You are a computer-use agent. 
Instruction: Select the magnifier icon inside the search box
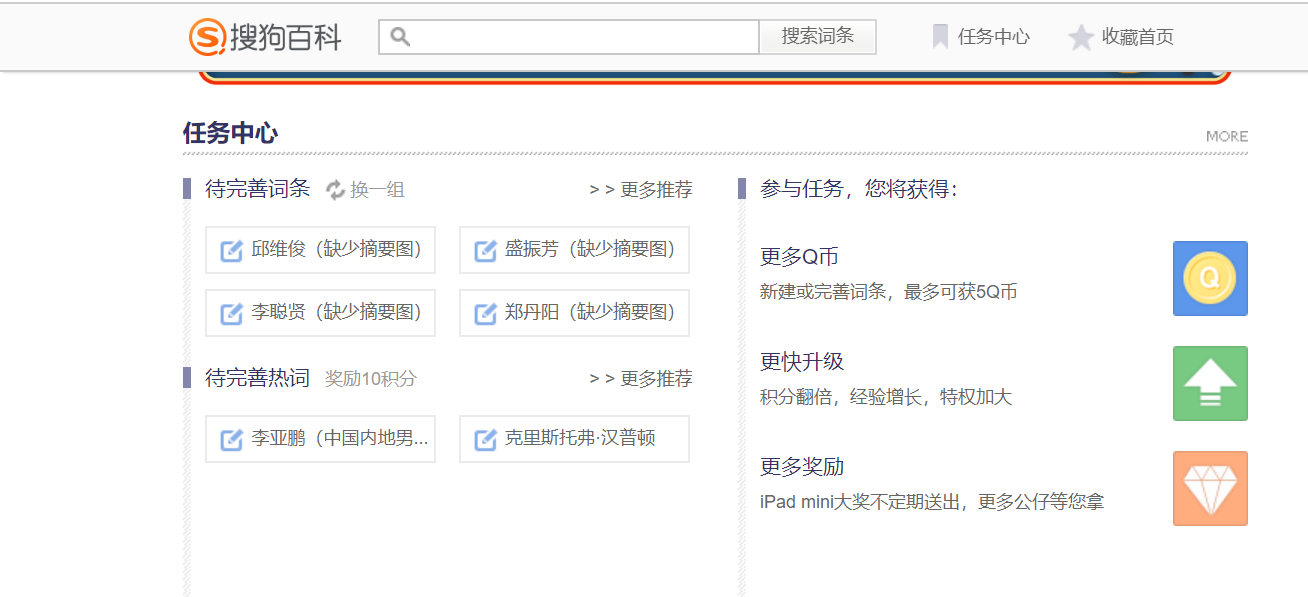[400, 36]
